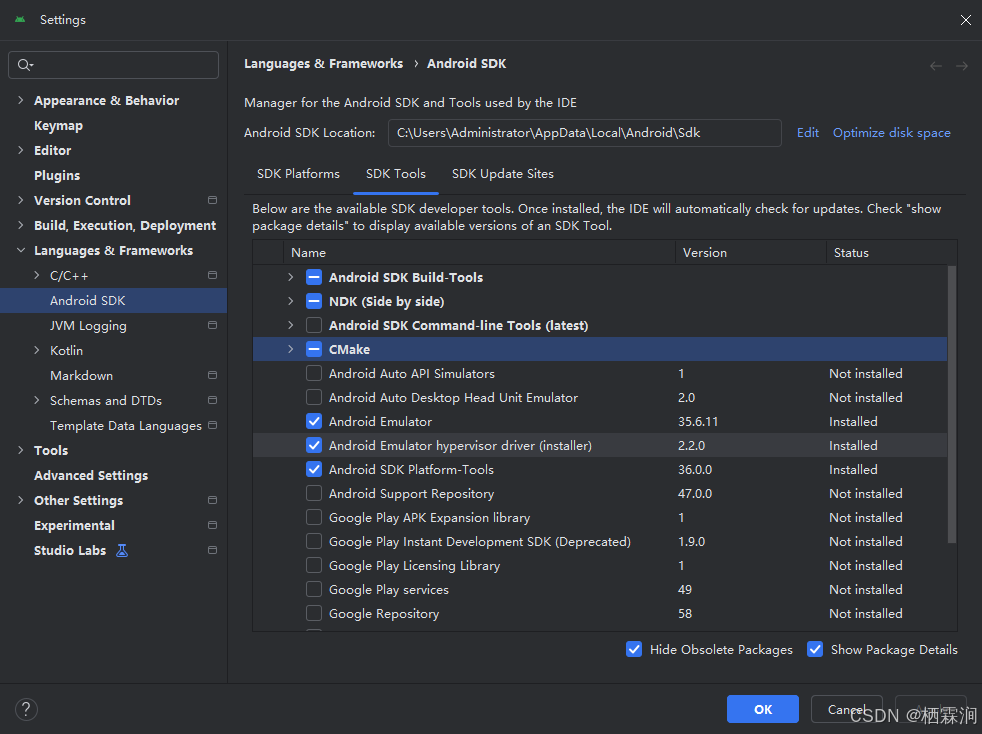
Task: Click the Studio Labs flask icon
Action: point(122,550)
